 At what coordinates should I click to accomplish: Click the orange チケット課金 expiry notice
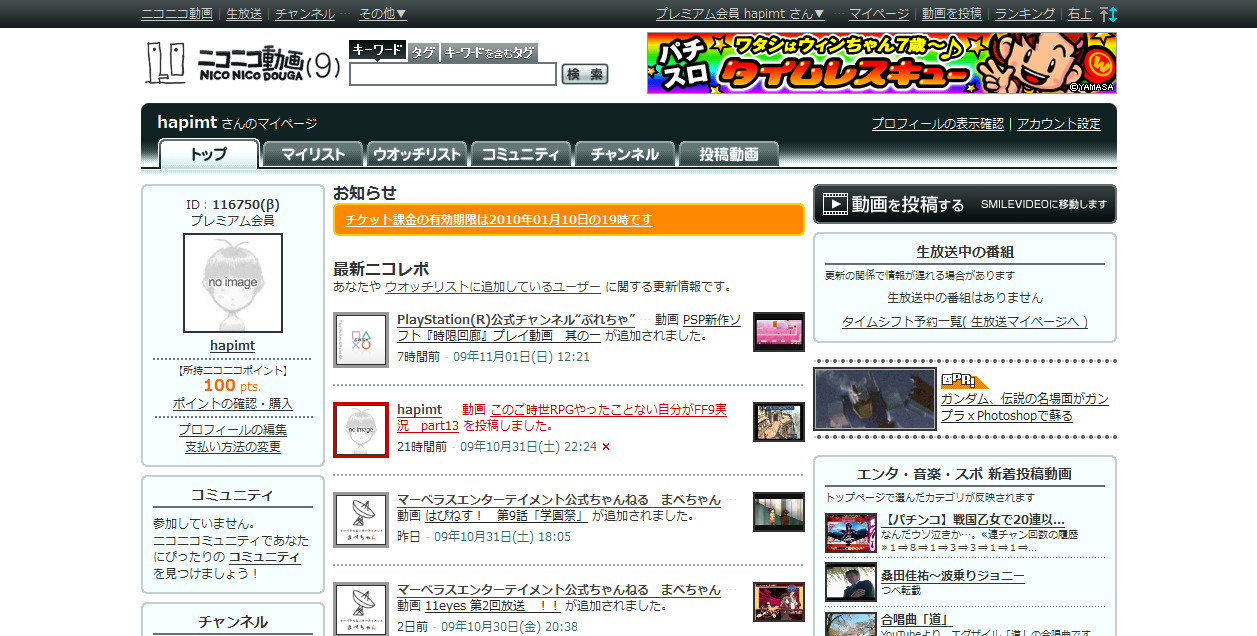(x=569, y=220)
